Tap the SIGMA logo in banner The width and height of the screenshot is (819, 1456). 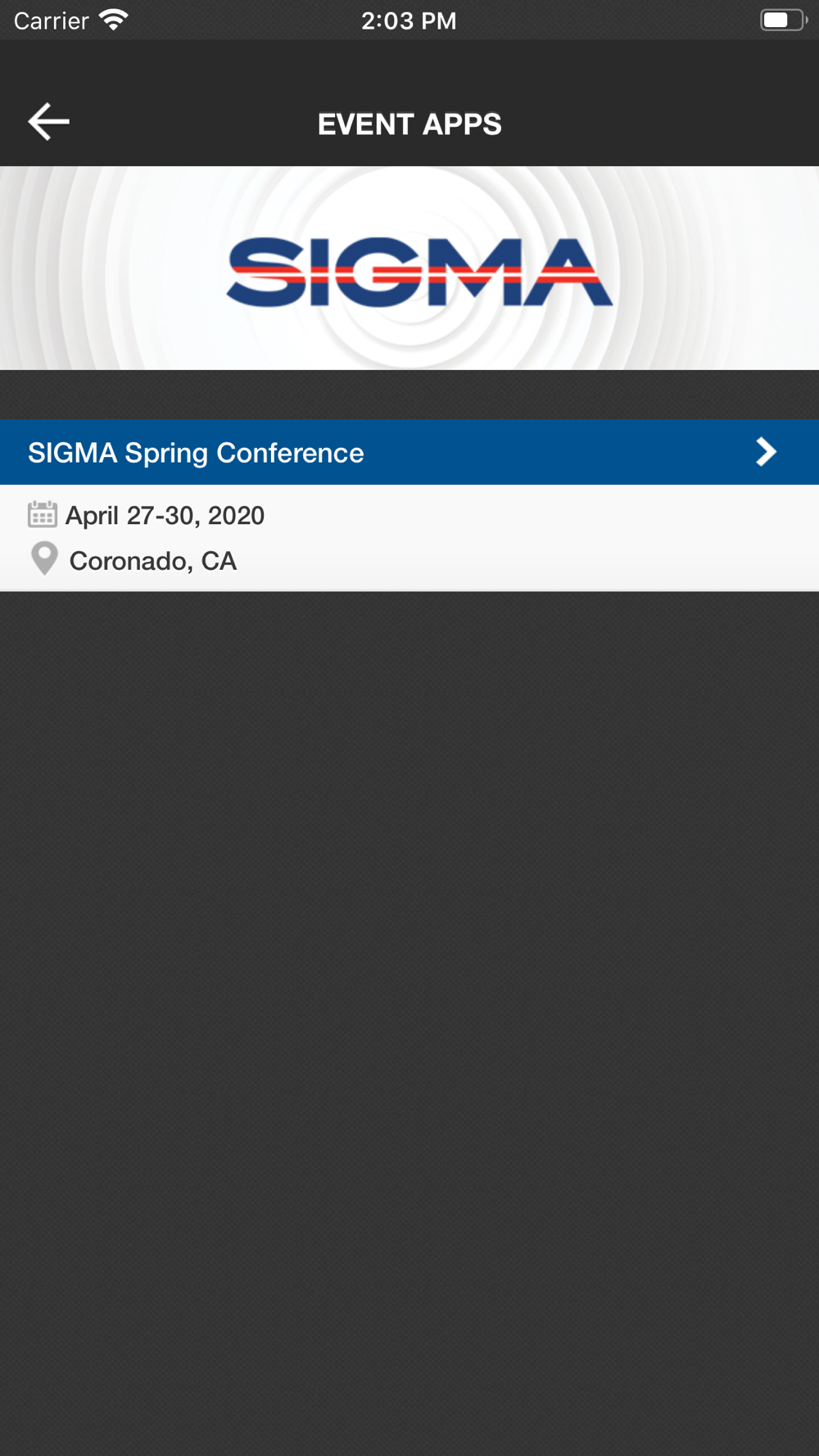pos(419,273)
